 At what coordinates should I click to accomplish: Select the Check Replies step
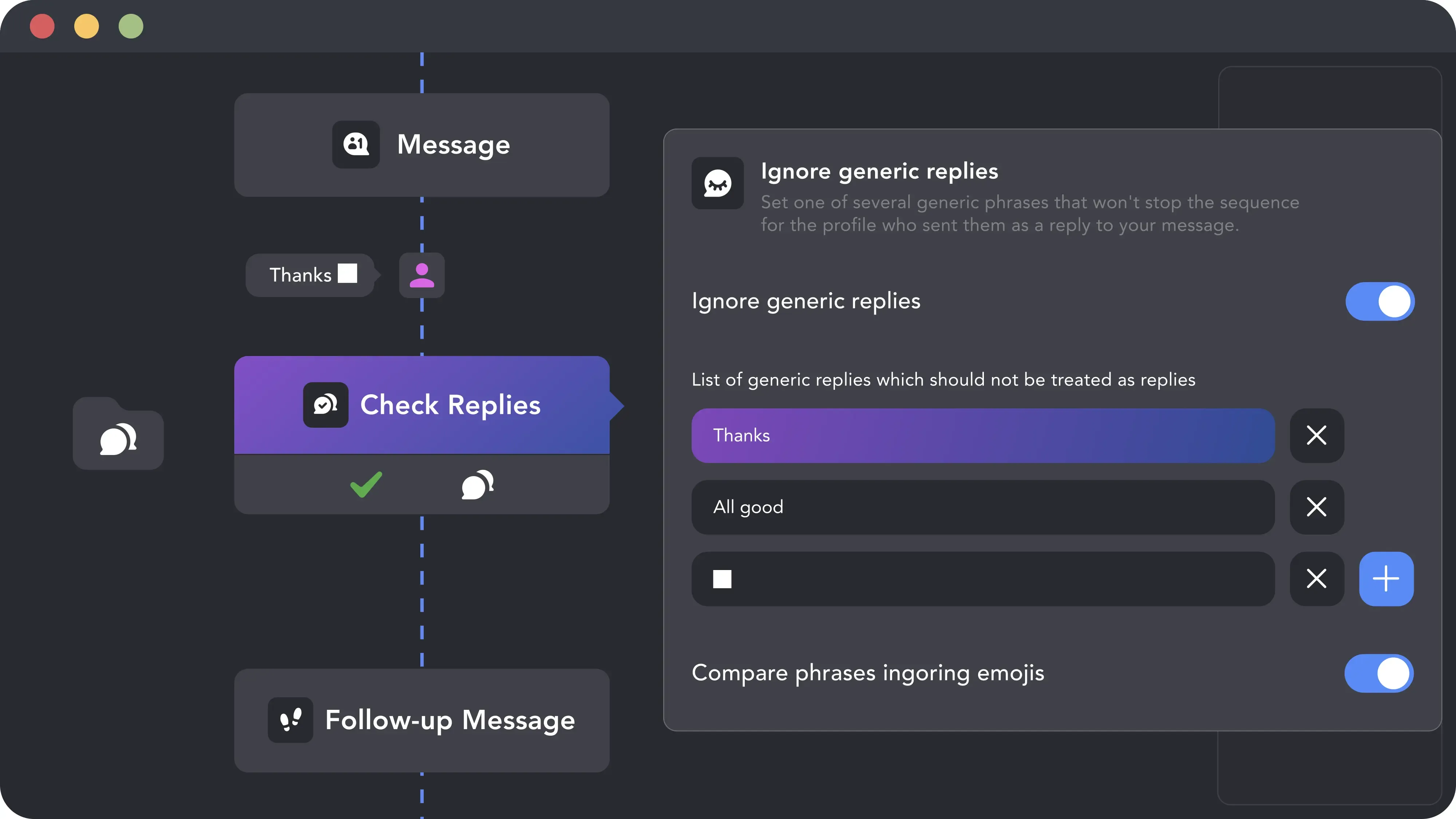pos(422,405)
